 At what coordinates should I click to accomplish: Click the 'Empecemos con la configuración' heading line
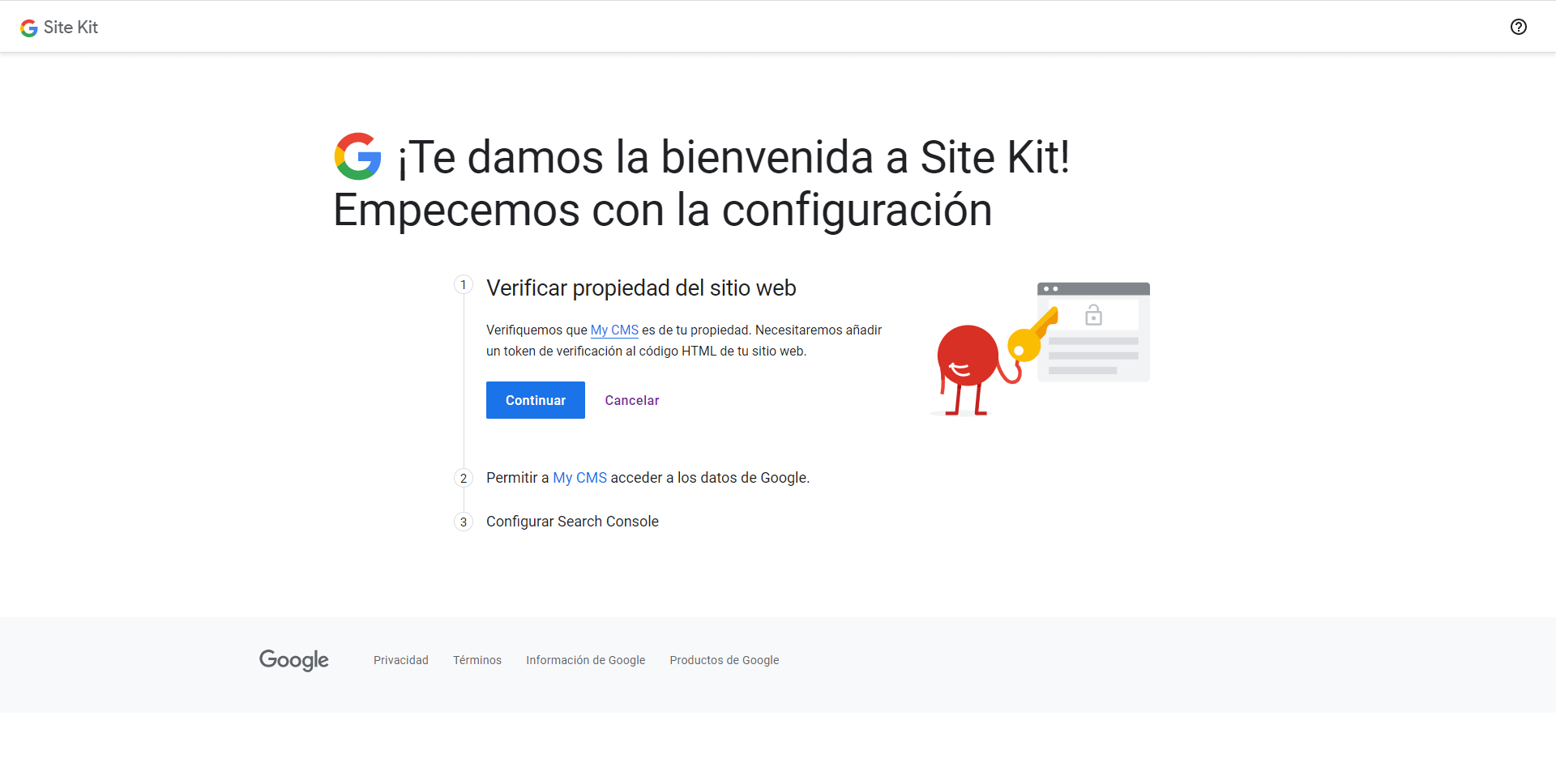click(663, 211)
